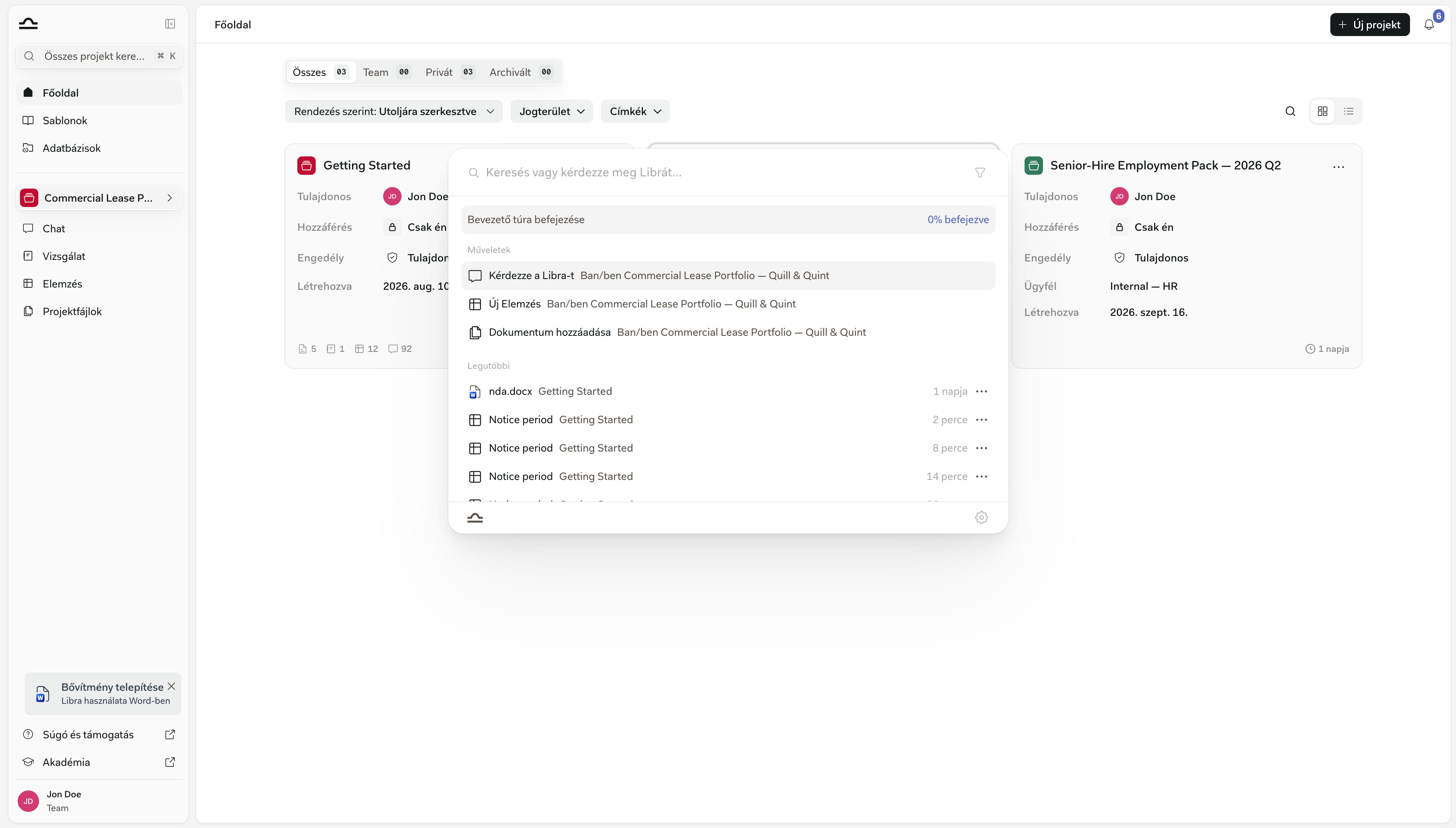Open more options for nda.docx
The image size is (1456, 828).
(x=982, y=391)
